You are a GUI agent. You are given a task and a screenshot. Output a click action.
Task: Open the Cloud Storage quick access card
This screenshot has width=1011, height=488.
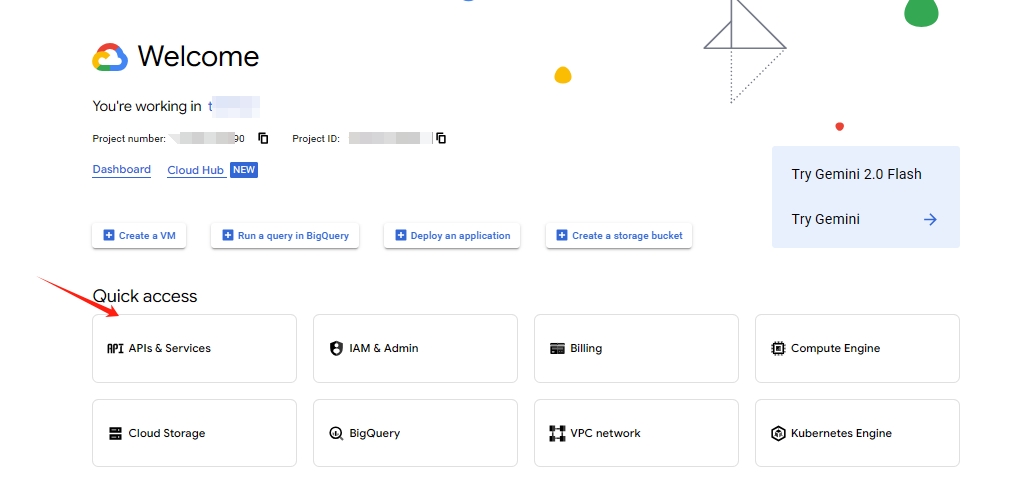(x=194, y=433)
